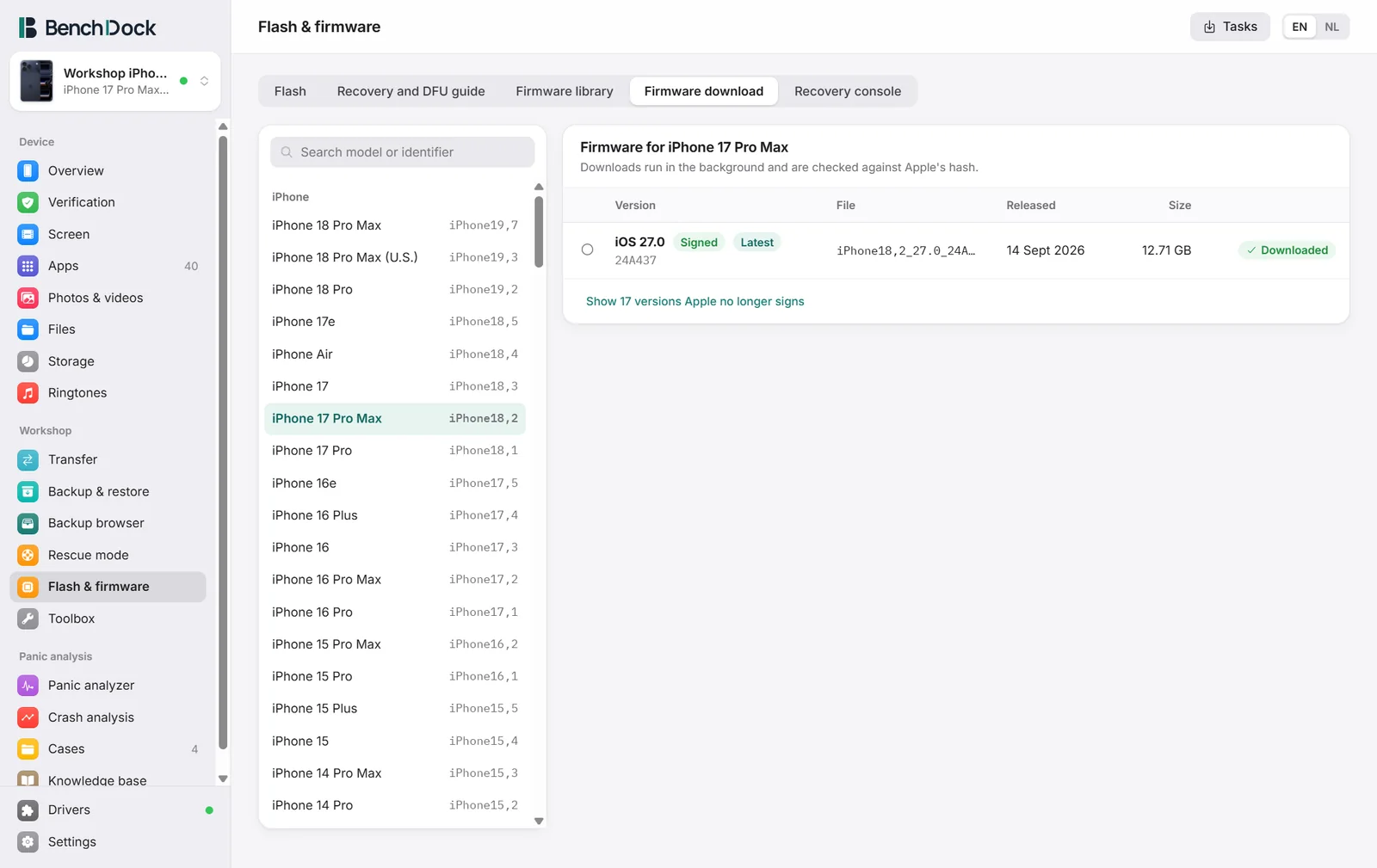Choose iPhone 15 Pro Max in list
This screenshot has width=1377, height=868.
[x=395, y=644]
